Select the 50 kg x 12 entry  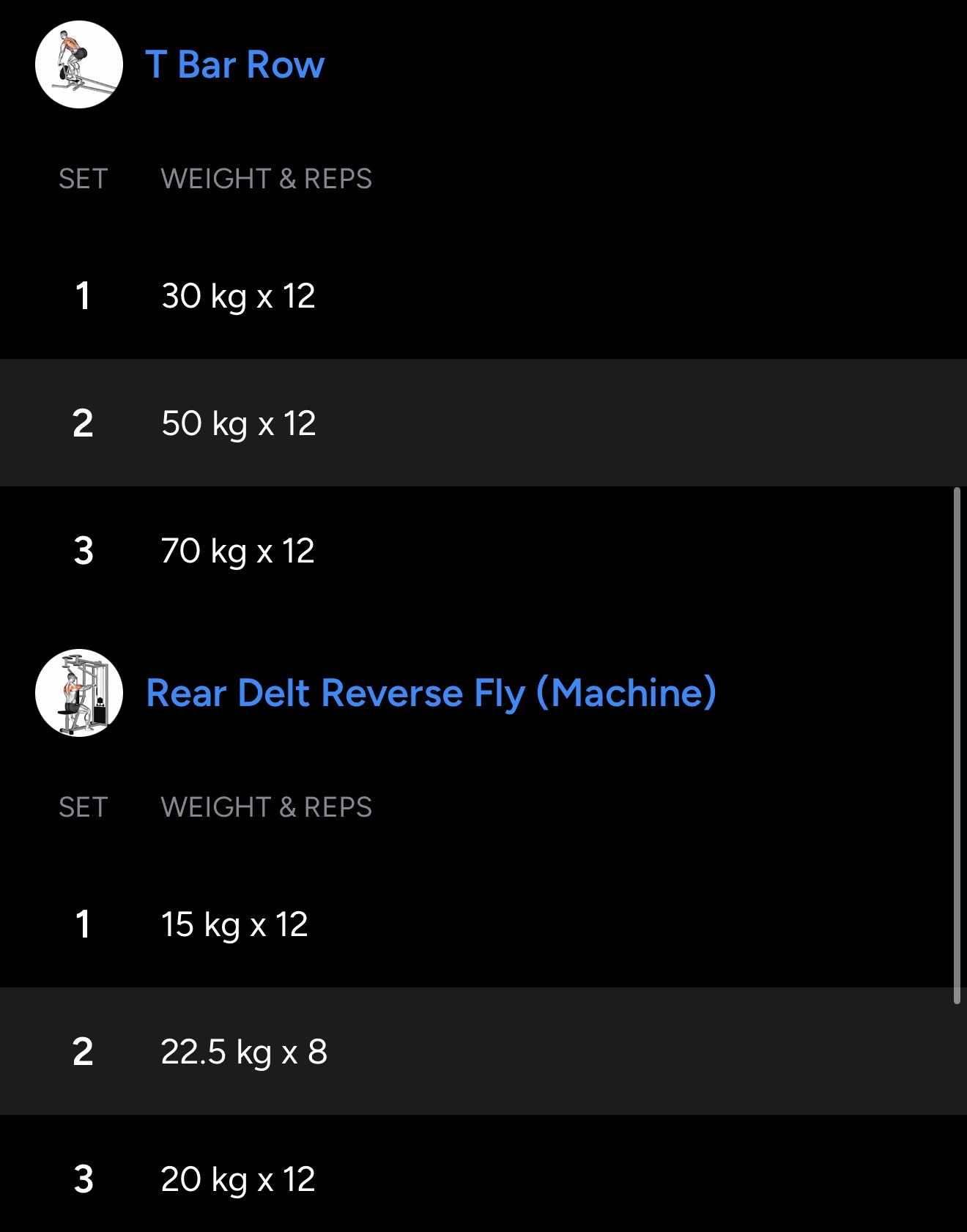238,423
